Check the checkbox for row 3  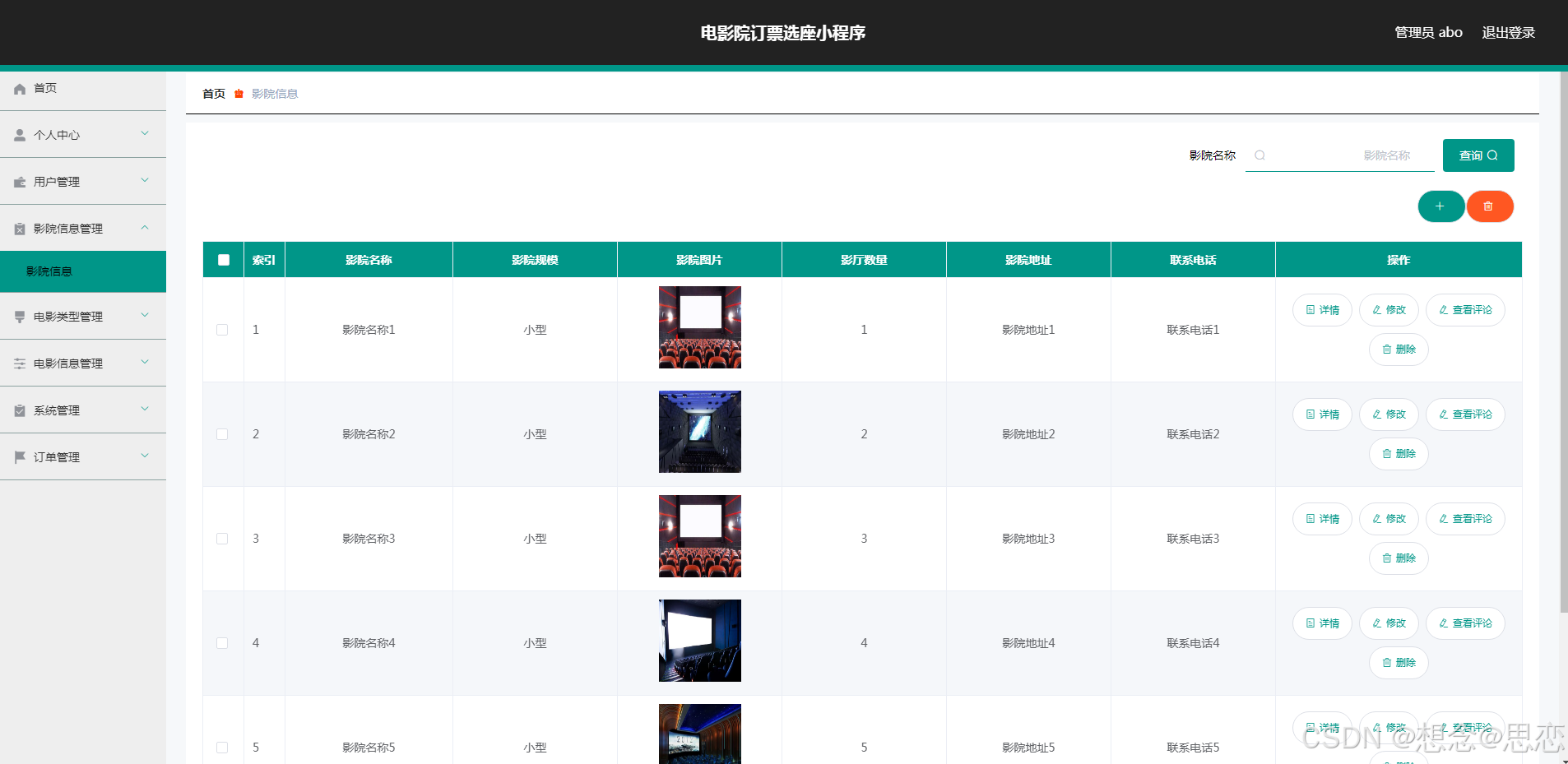pos(222,539)
